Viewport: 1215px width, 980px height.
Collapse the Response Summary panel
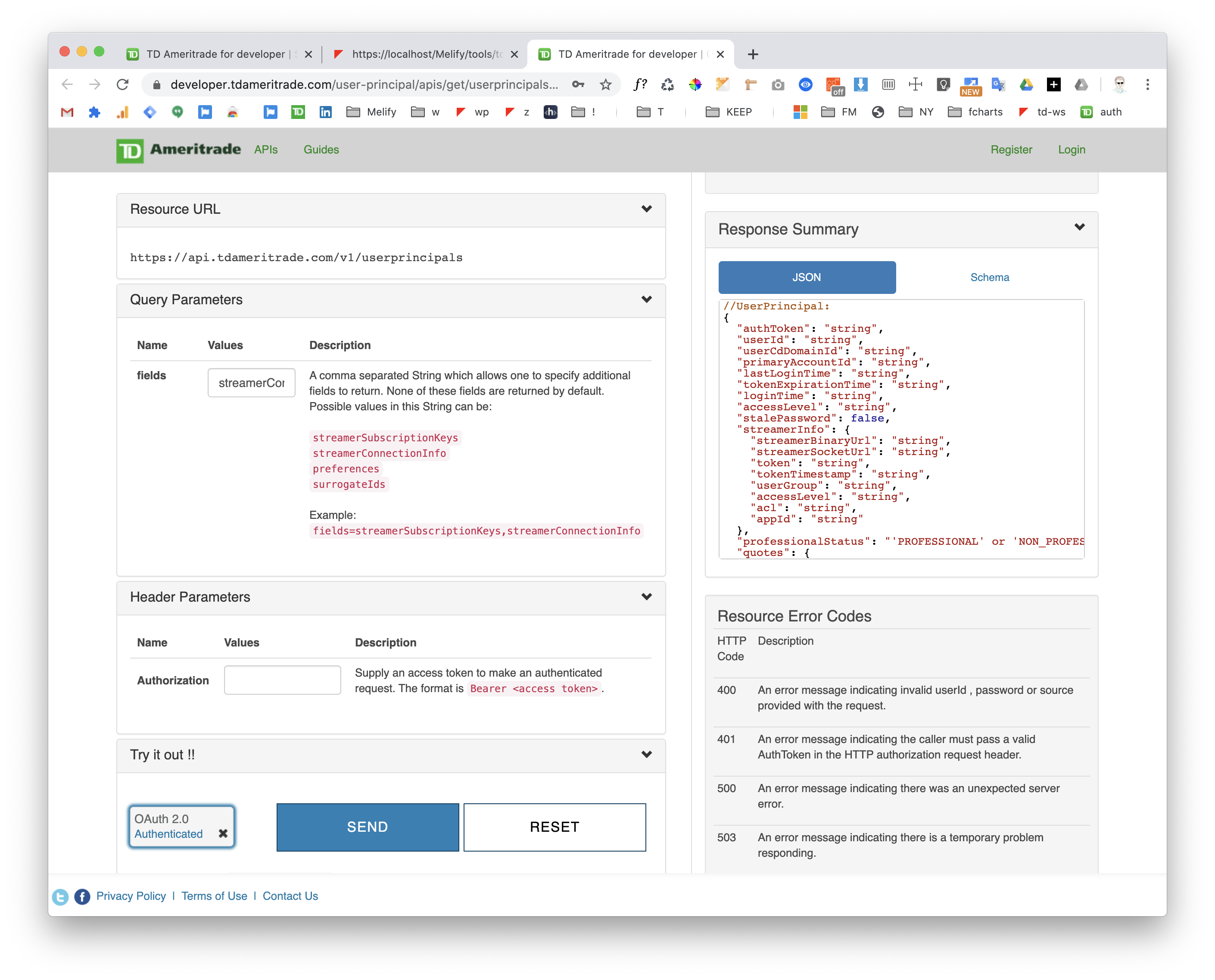coord(1079,227)
